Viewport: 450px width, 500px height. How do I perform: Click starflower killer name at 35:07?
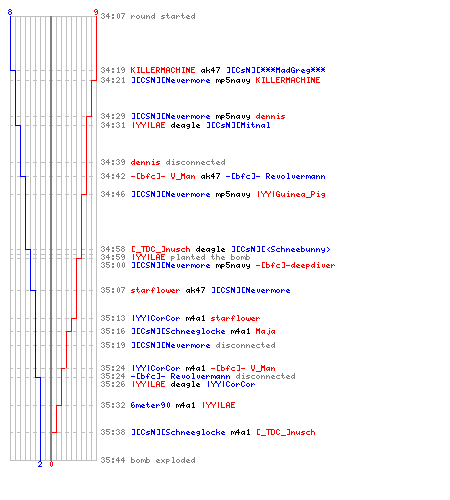point(155,290)
